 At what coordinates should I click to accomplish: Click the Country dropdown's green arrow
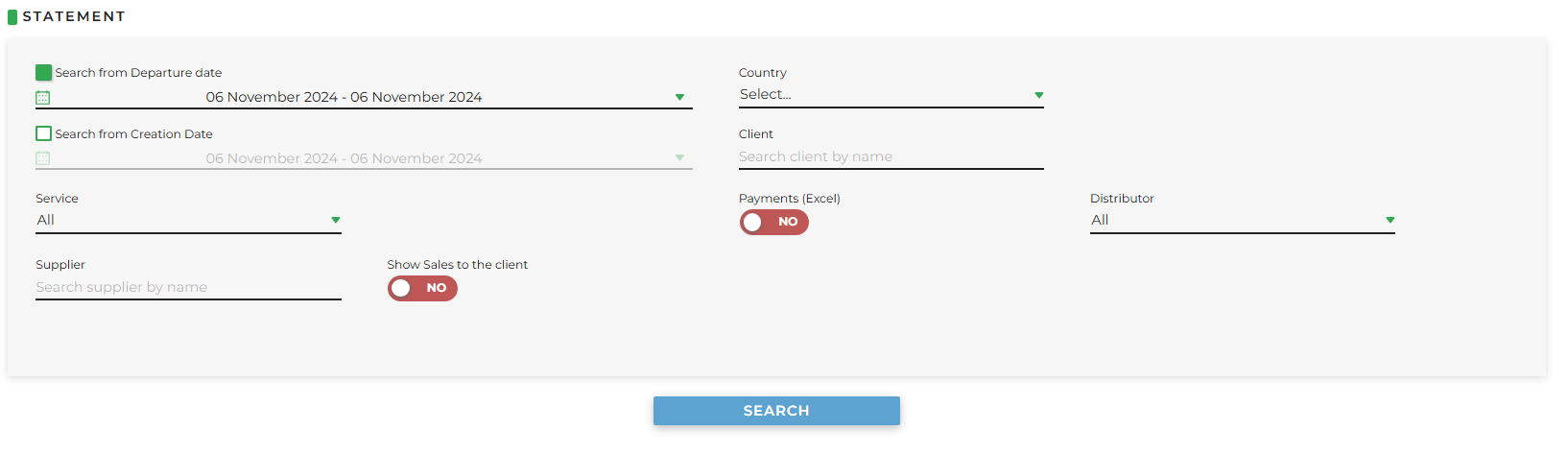(1038, 95)
